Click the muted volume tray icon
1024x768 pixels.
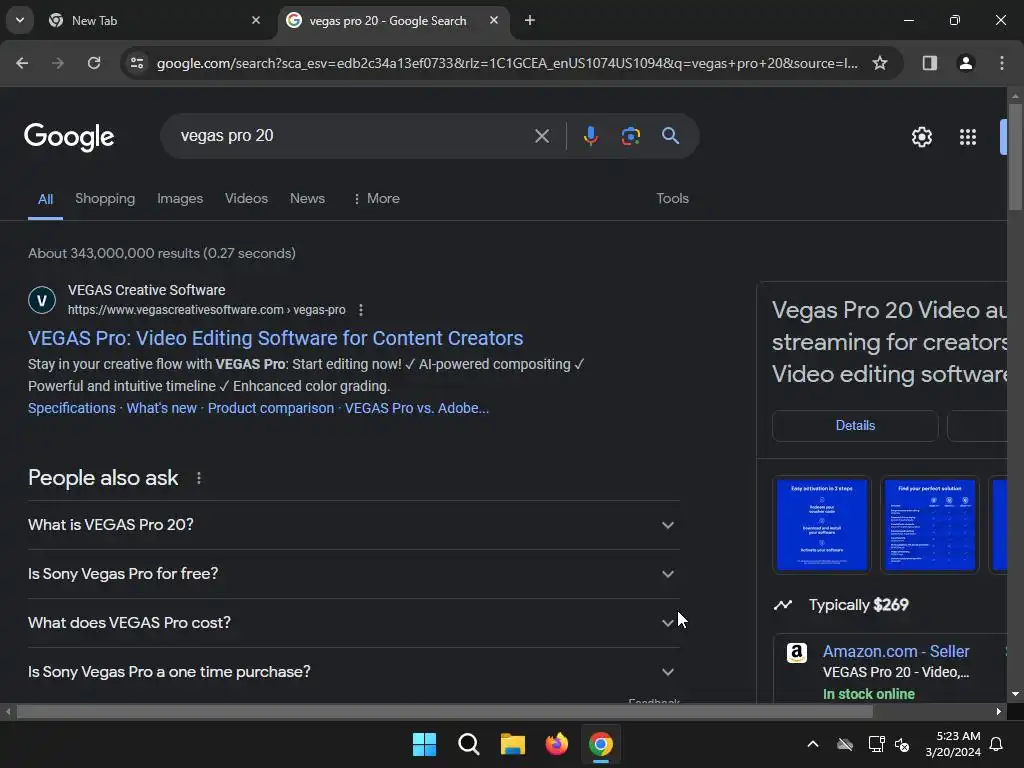[x=902, y=744]
